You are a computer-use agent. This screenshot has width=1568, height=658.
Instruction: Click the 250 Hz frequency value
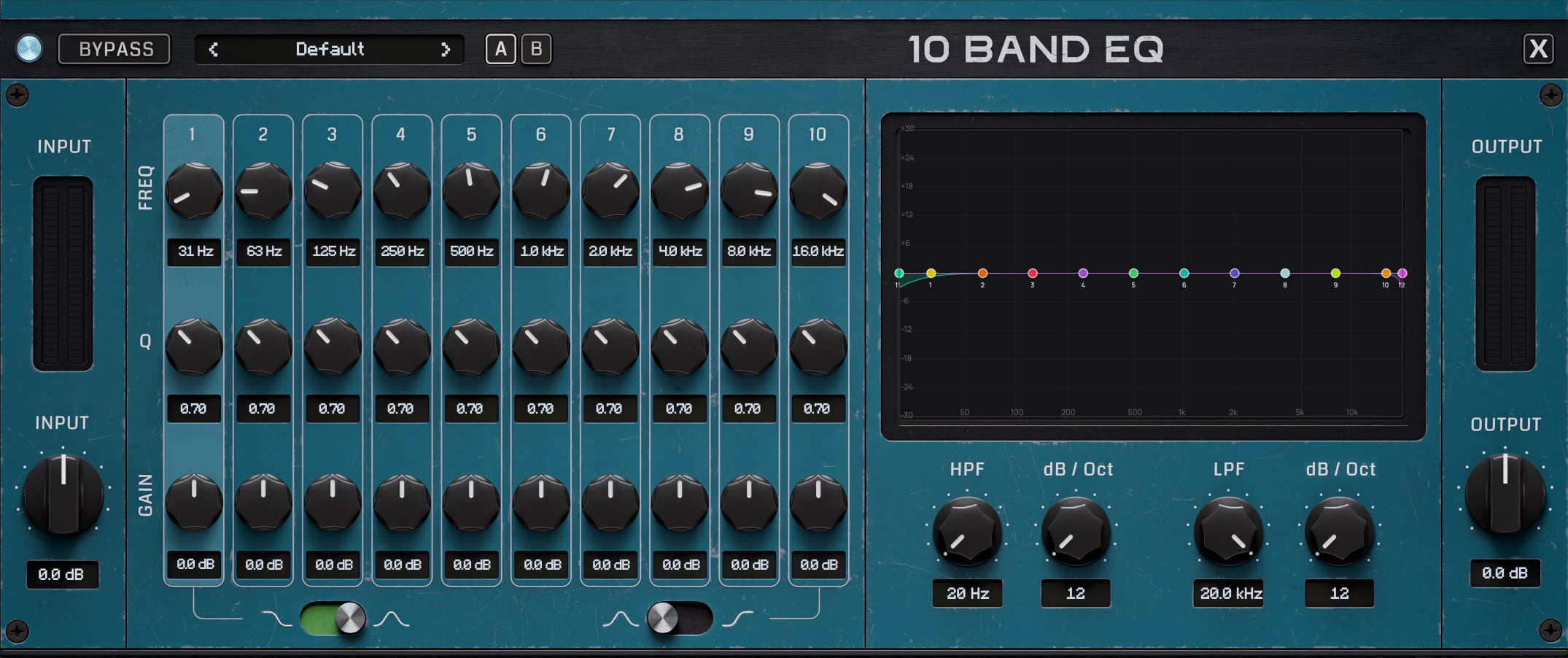pos(402,251)
